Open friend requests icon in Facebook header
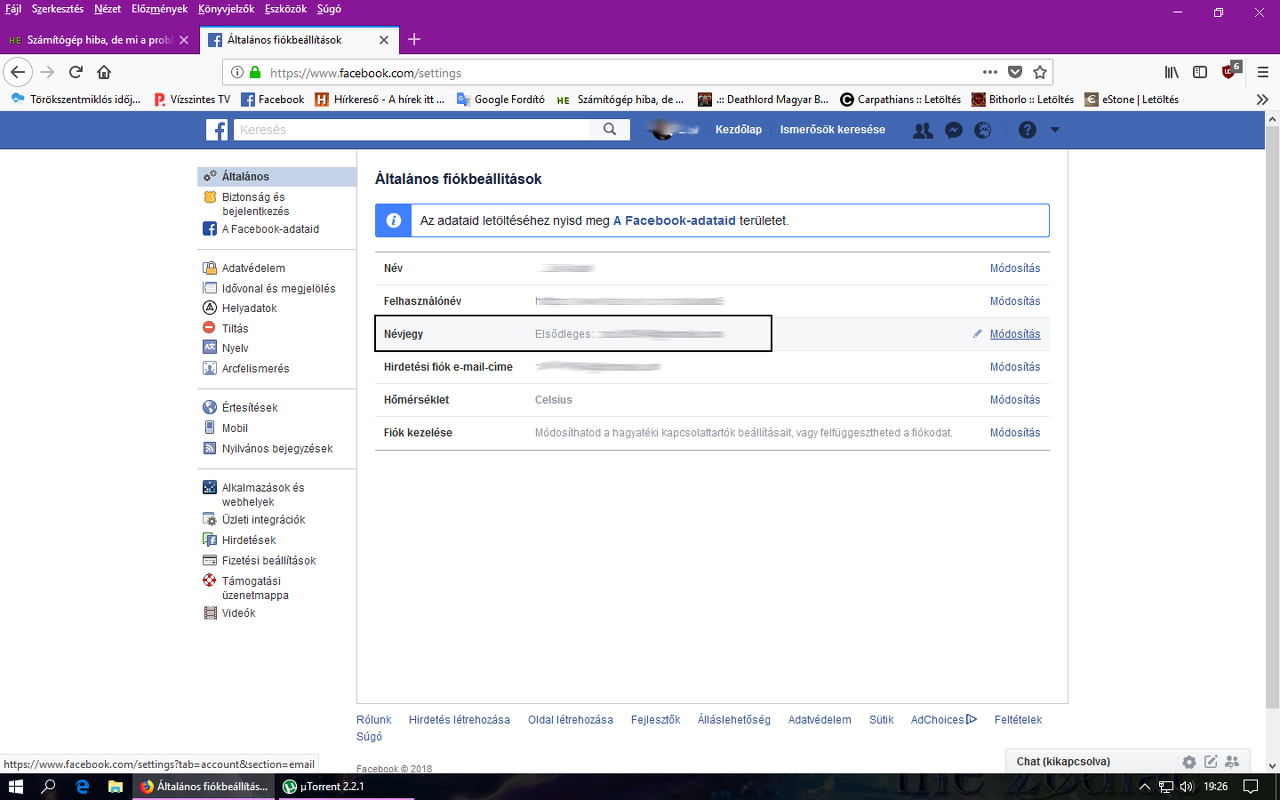 pos(923,130)
